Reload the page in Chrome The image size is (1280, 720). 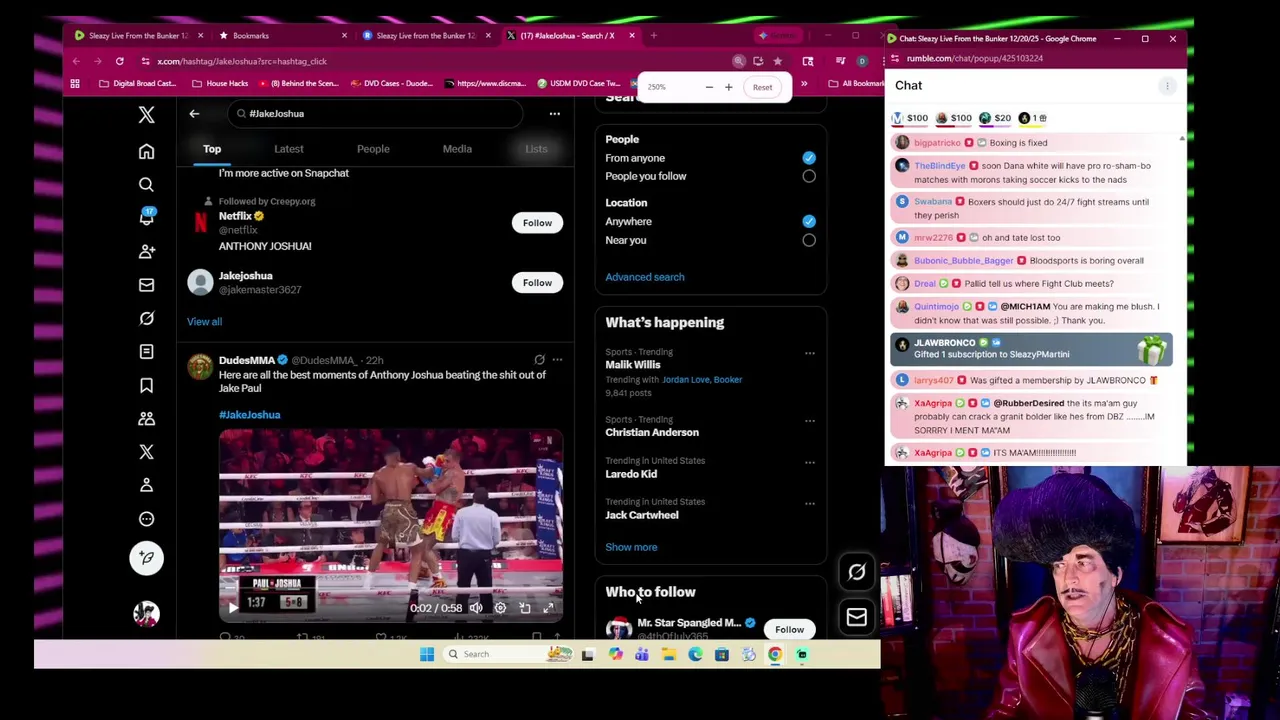point(119,61)
